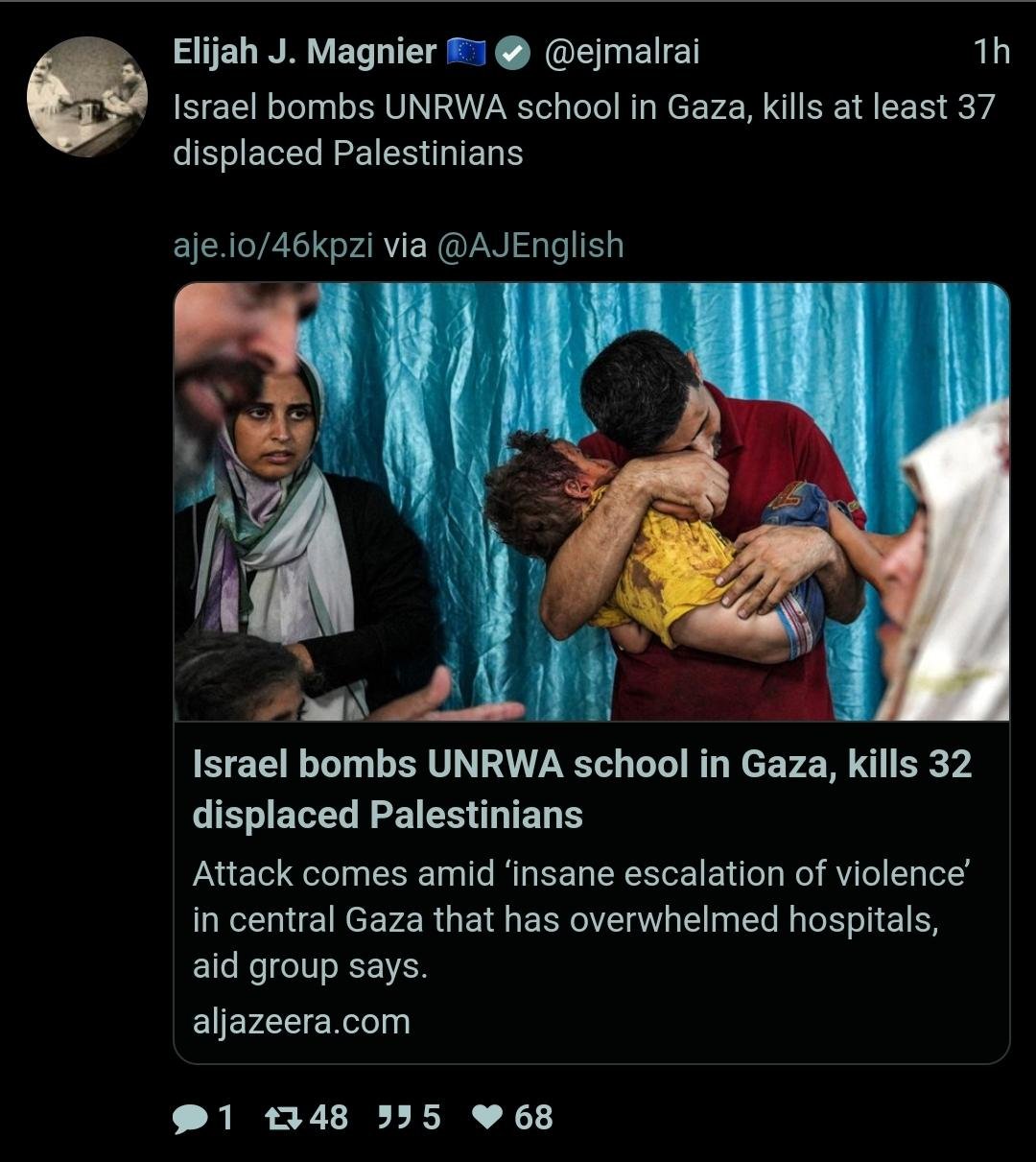Click the Elijah J. Magnier display name

(x=305, y=53)
